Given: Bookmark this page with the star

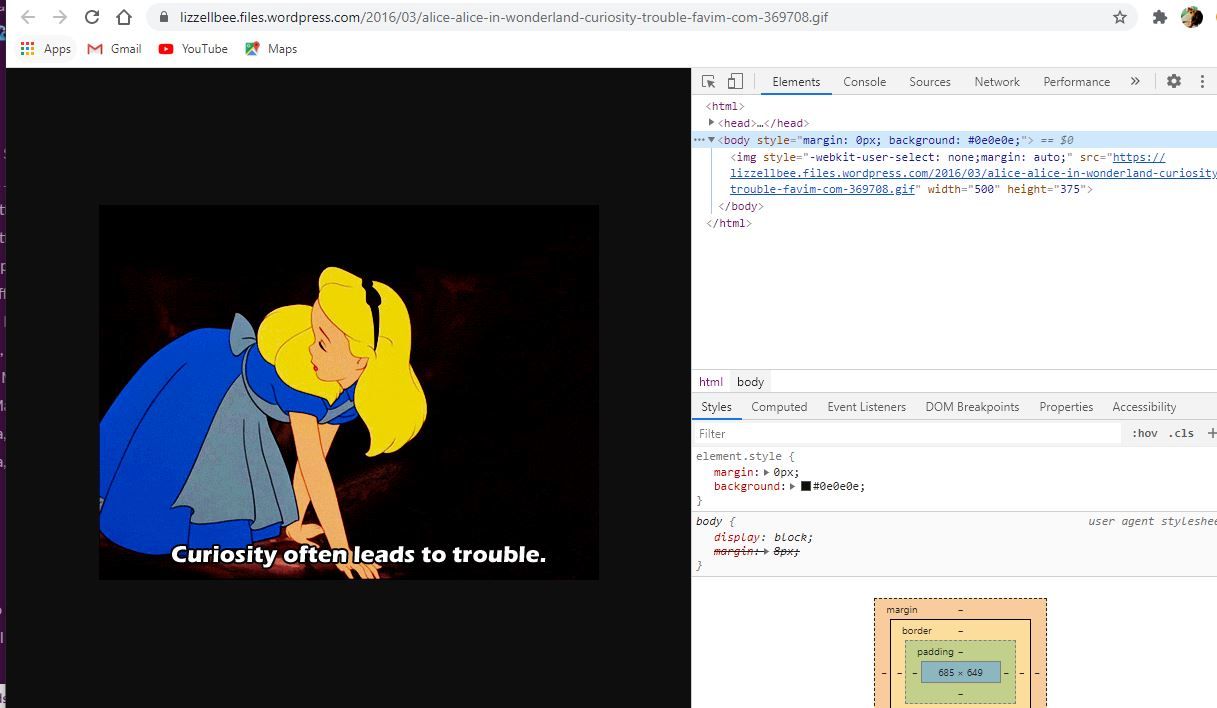Looking at the screenshot, I should tap(1120, 17).
